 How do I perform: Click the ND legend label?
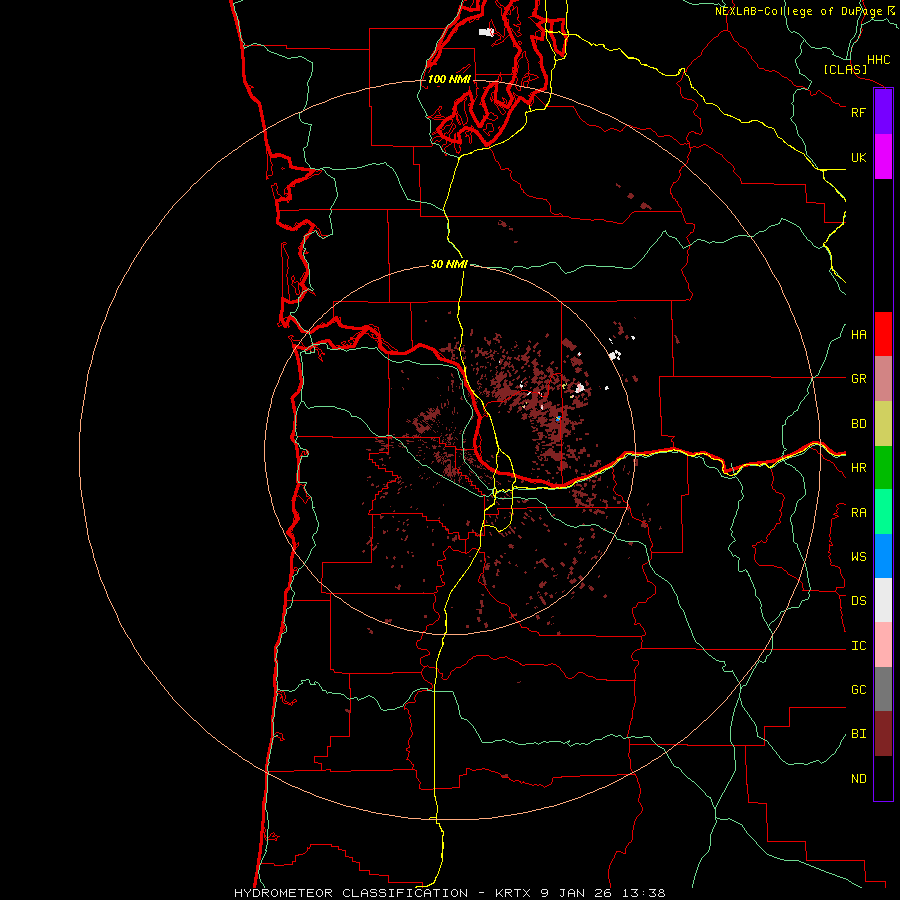click(x=858, y=779)
